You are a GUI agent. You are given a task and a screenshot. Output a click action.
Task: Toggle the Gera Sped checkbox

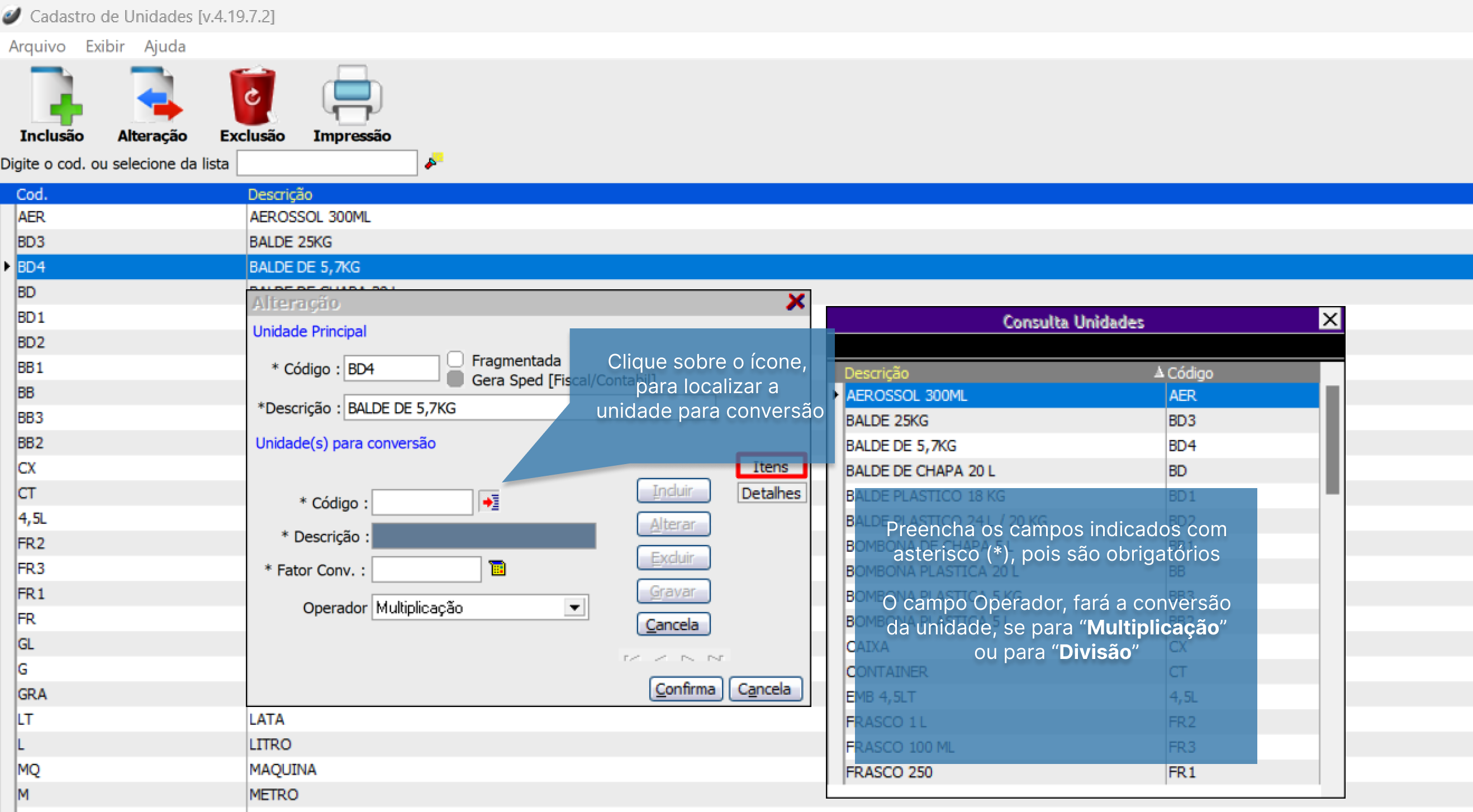(455, 379)
